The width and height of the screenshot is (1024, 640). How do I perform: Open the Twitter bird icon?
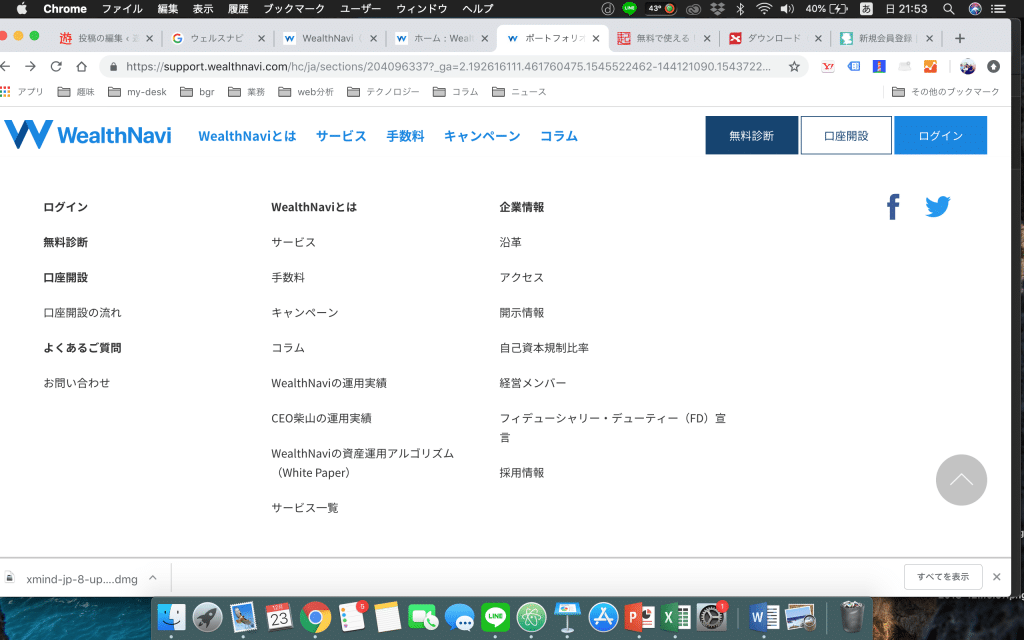pos(938,206)
